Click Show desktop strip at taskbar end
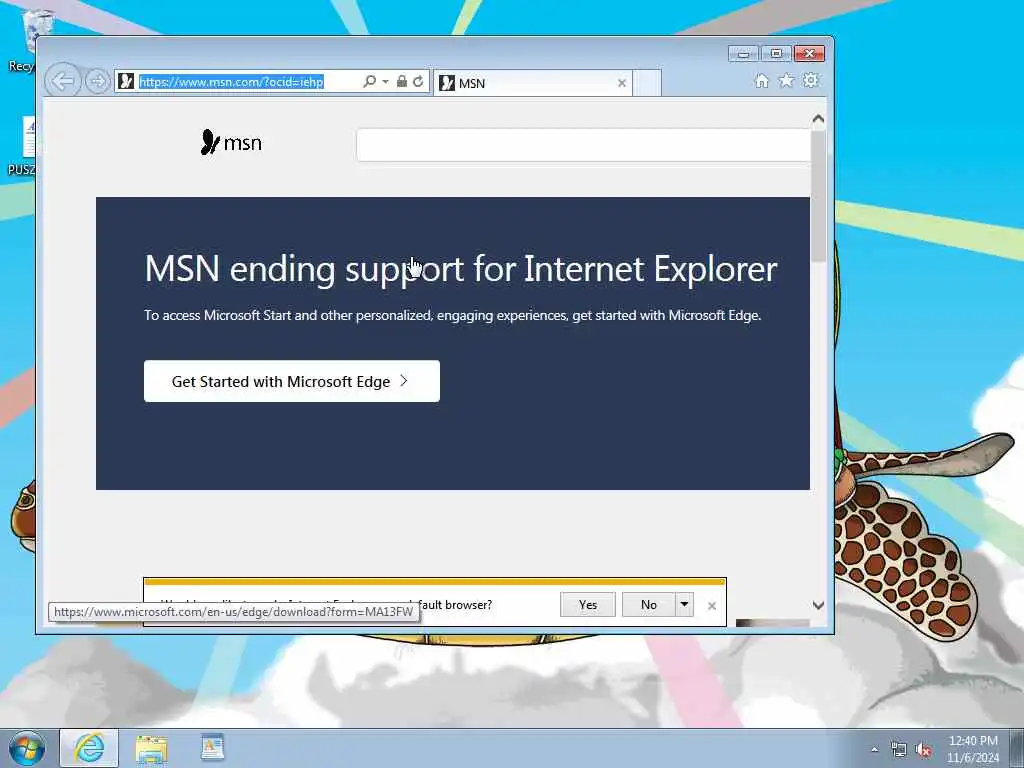The height and width of the screenshot is (768, 1024). pos(1017,748)
